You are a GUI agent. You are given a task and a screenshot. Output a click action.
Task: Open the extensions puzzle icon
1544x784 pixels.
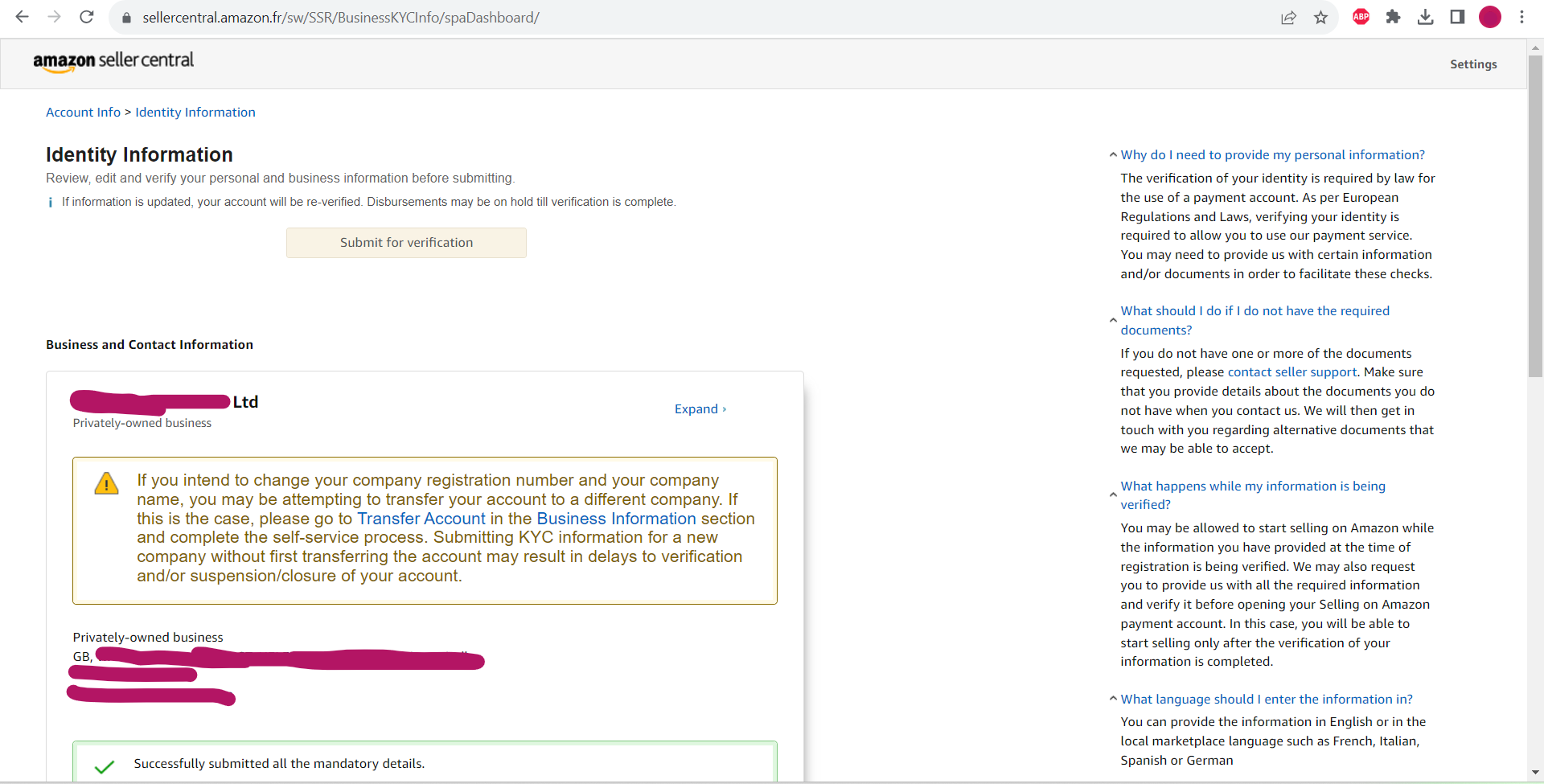1393,17
